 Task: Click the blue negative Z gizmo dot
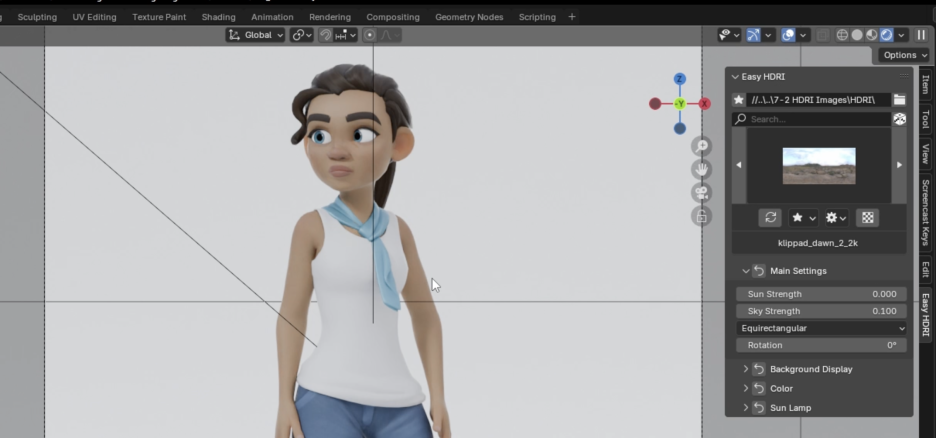(680, 128)
